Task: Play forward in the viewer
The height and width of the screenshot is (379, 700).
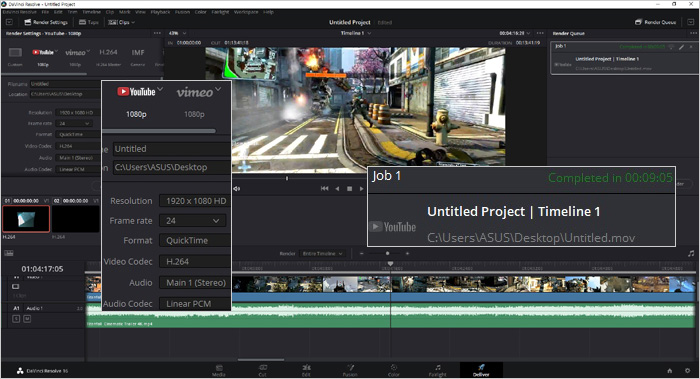Action: (362, 189)
